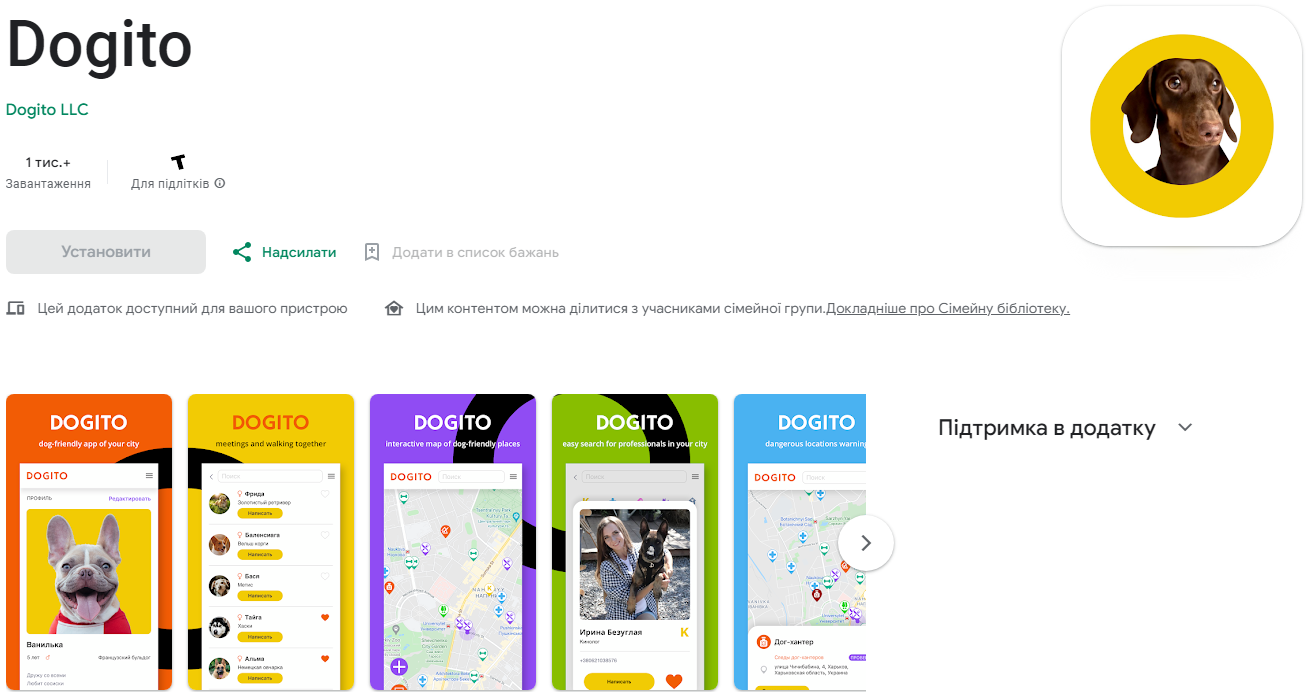Click the content rating info icon
Image resolution: width=1308 pixels, height=693 pixels.
[219, 184]
